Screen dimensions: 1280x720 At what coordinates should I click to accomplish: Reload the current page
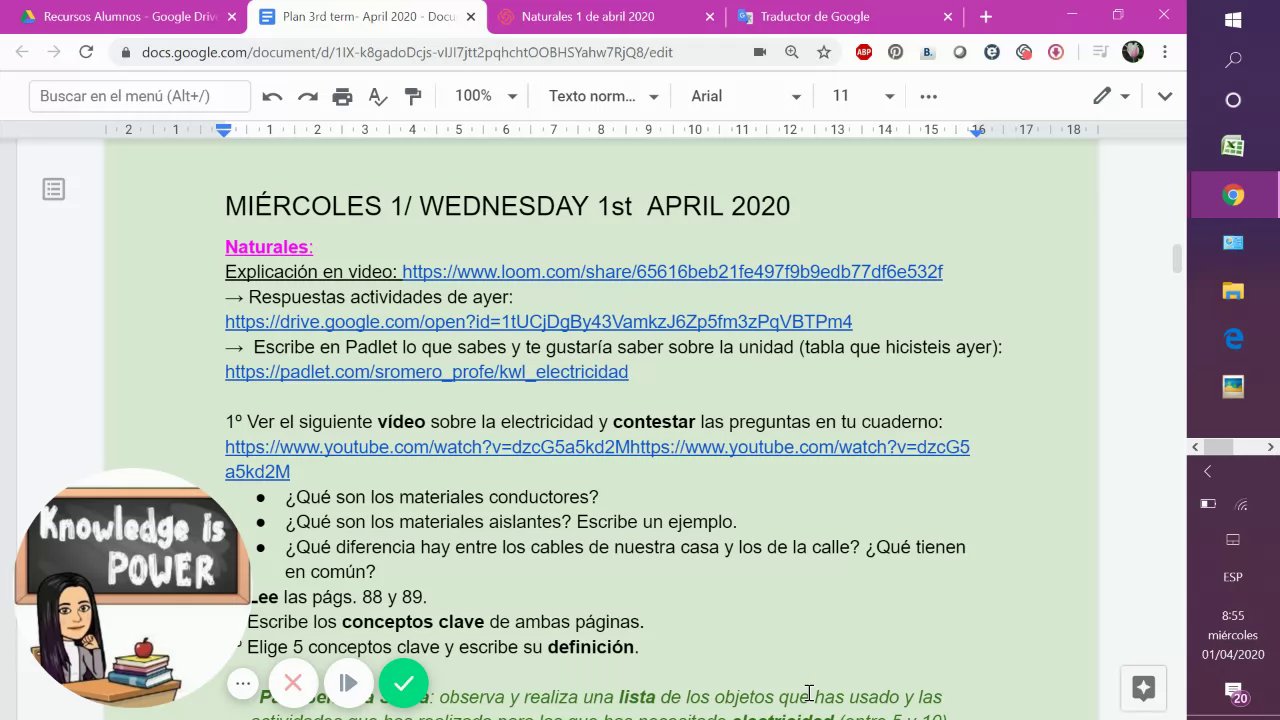86,52
